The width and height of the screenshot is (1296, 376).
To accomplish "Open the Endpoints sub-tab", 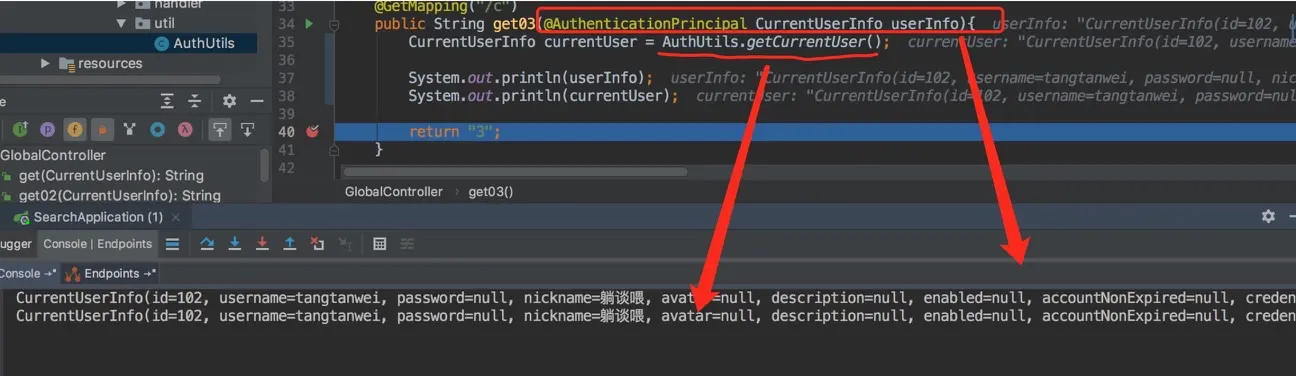I will click(x=111, y=273).
